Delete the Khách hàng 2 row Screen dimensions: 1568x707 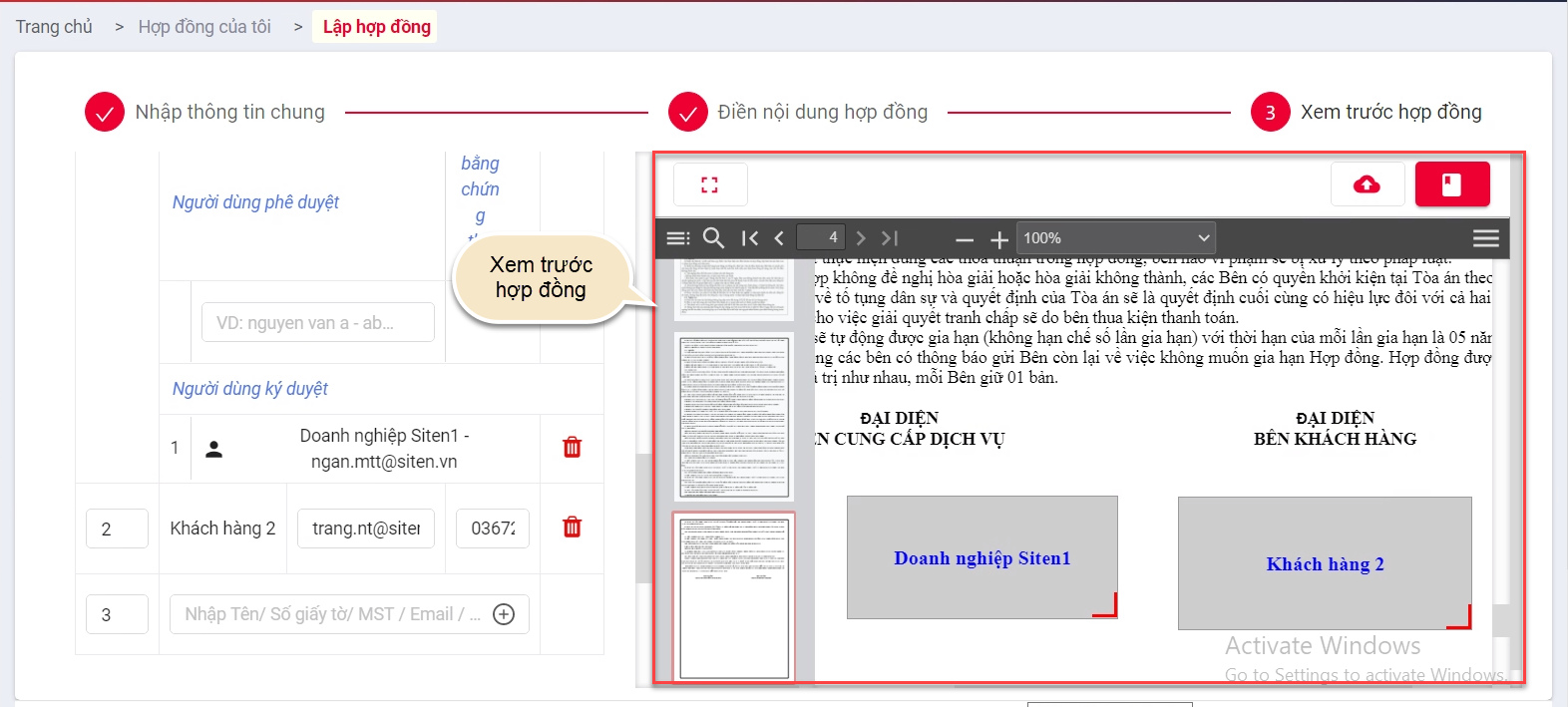point(573,527)
